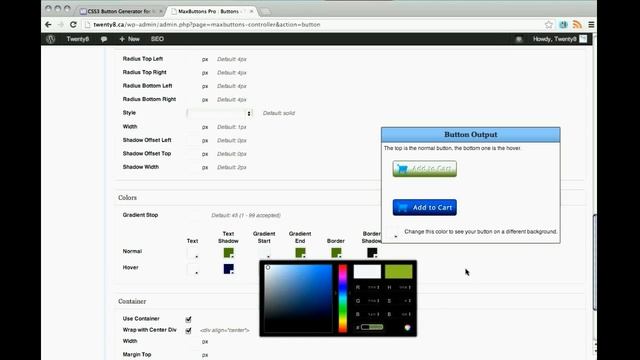Open the Hover Text color dropdown
The width and height of the screenshot is (640, 360).
[193, 269]
